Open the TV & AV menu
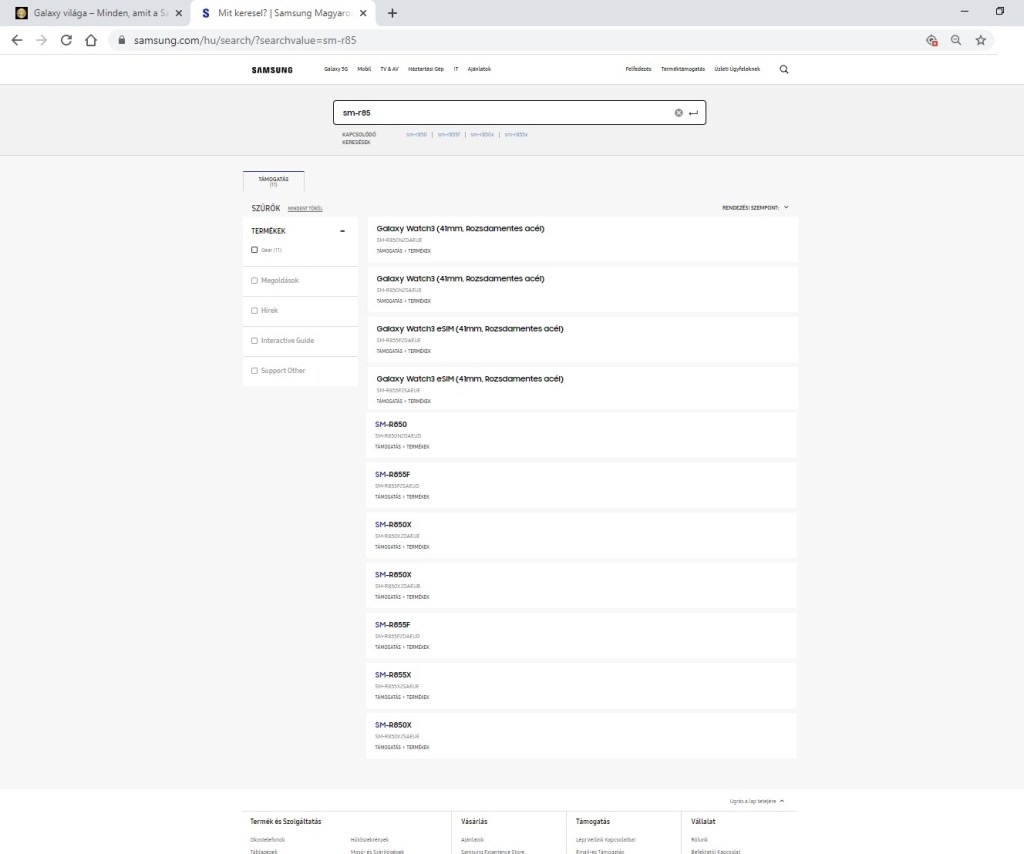Image resolution: width=1024 pixels, height=854 pixels. coord(389,69)
